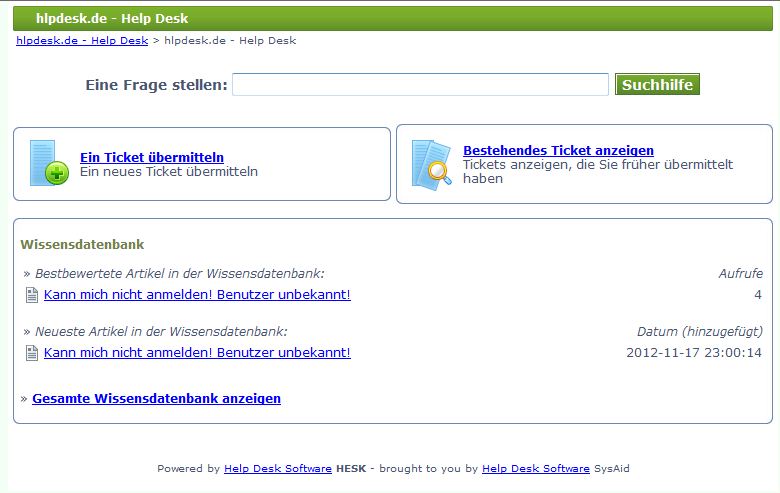Click the green header title 'hlpdesk.de - Help Desk'
This screenshot has width=780, height=493.
pos(112,18)
